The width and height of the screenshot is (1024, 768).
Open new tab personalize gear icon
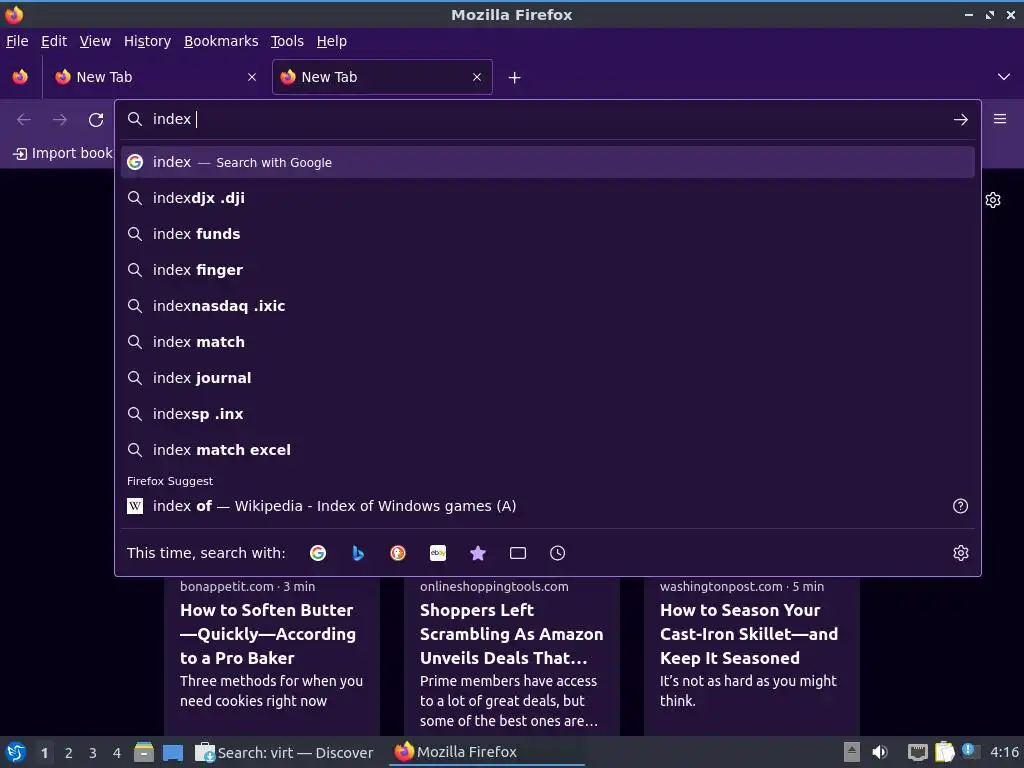[x=993, y=200]
